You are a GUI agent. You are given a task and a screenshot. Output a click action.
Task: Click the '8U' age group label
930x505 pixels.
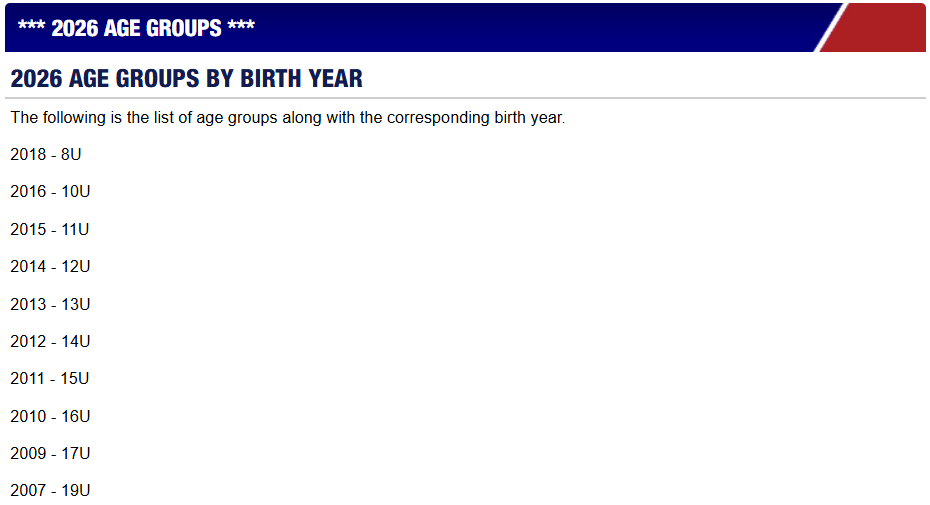(x=71, y=155)
